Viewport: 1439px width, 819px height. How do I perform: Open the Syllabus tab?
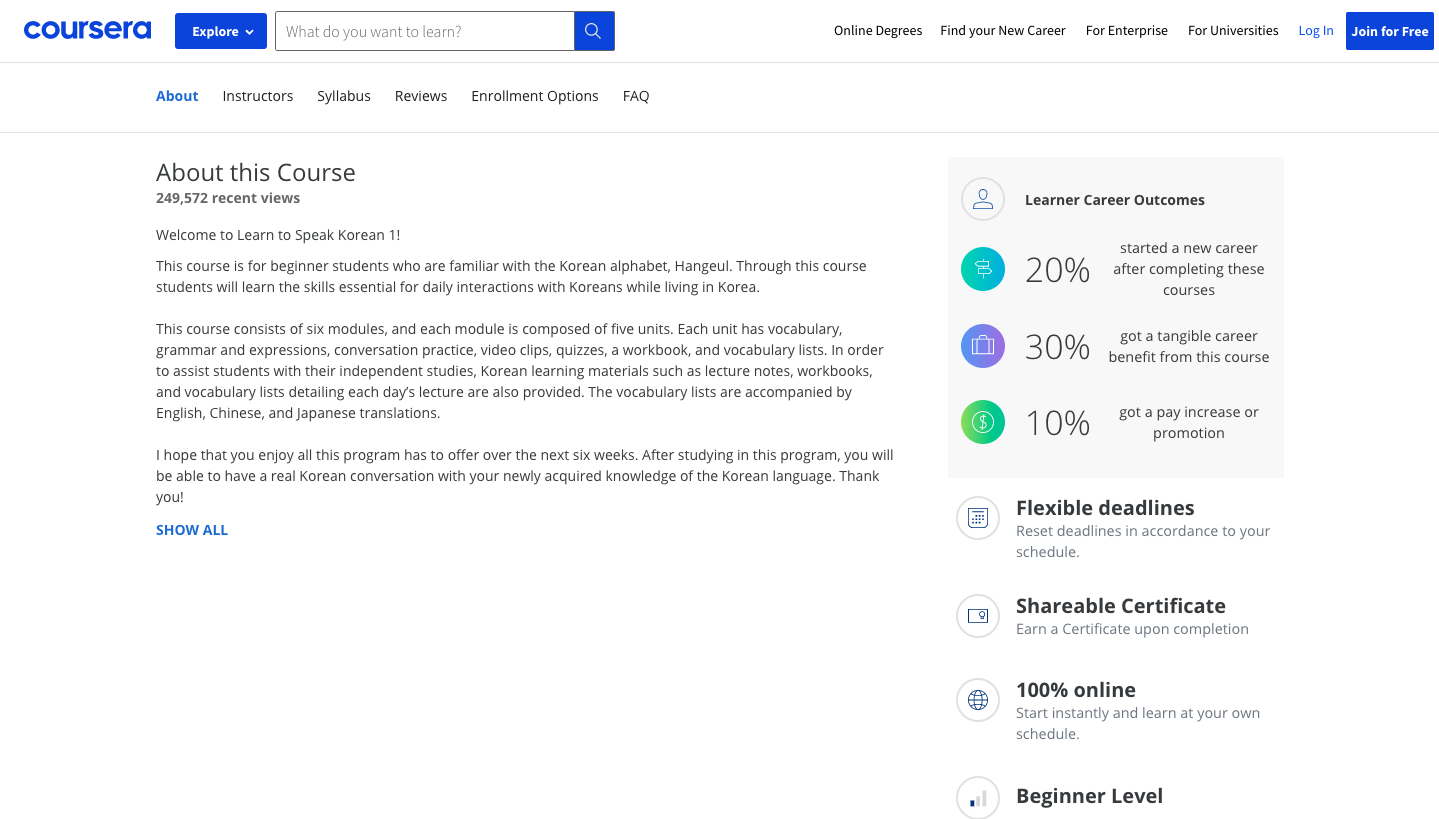coord(344,96)
